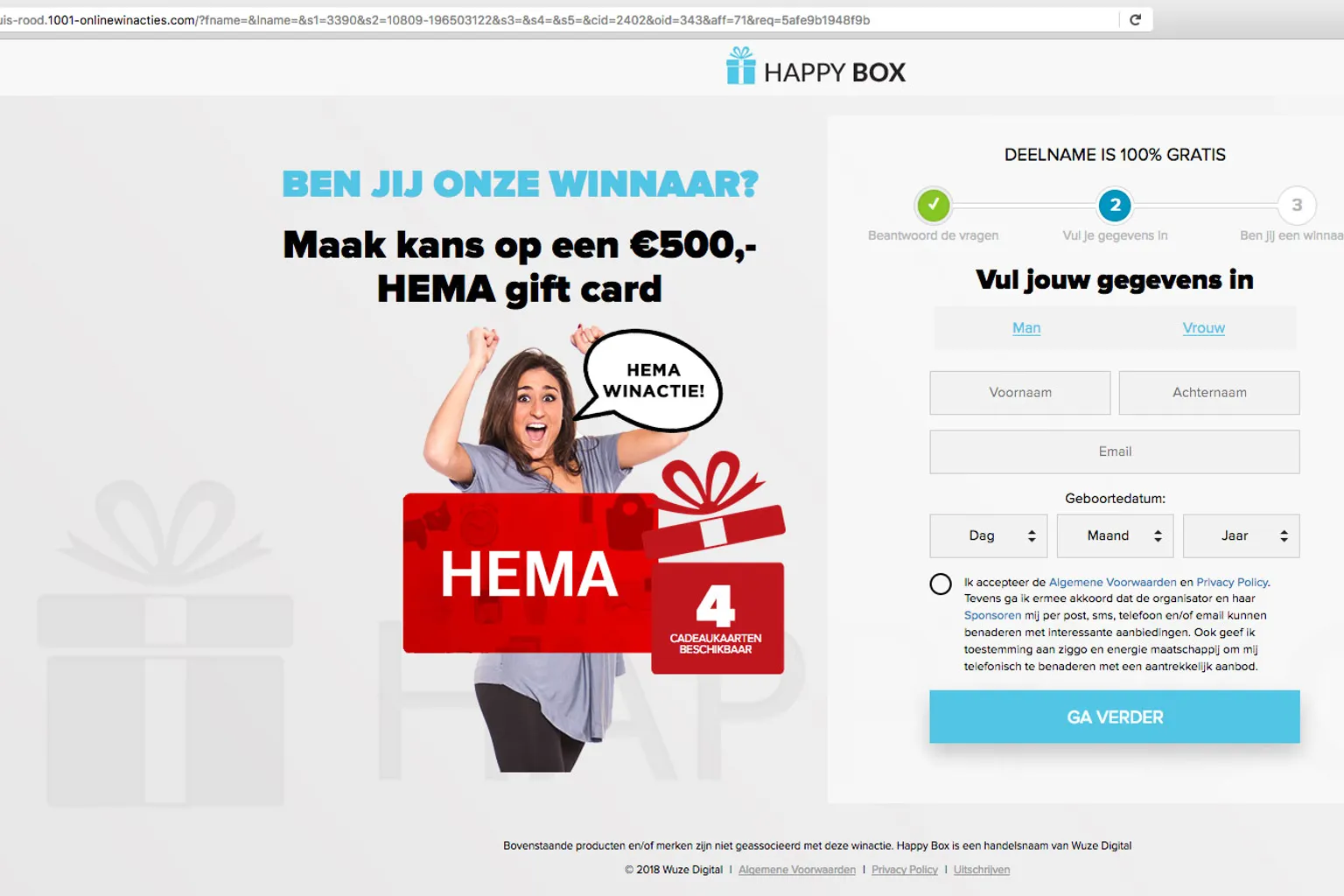1344x896 pixels.
Task: Click the green checkmark step one circle
Action: coord(934,206)
